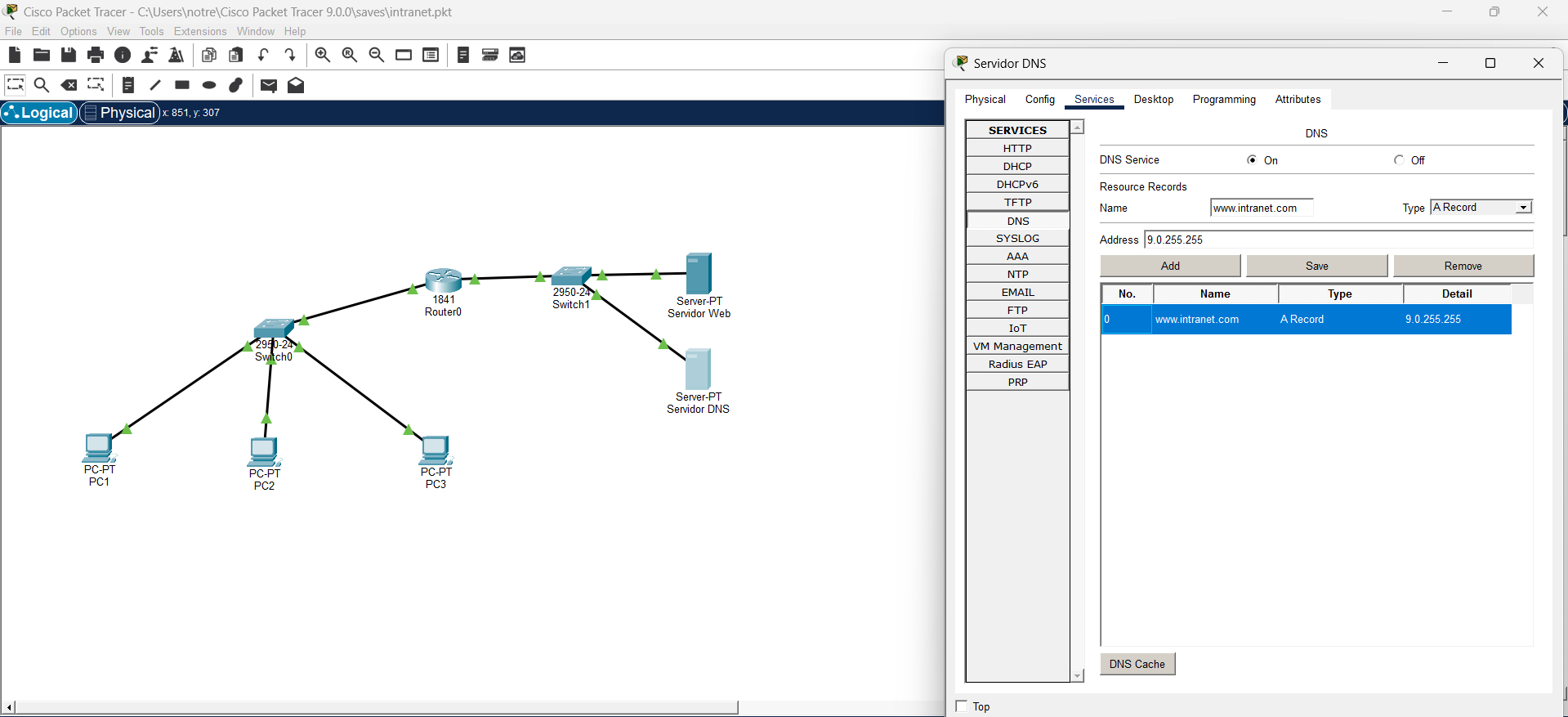This screenshot has height=717, width=1568.
Task: Zoom in on the workspace
Action: coord(323,55)
